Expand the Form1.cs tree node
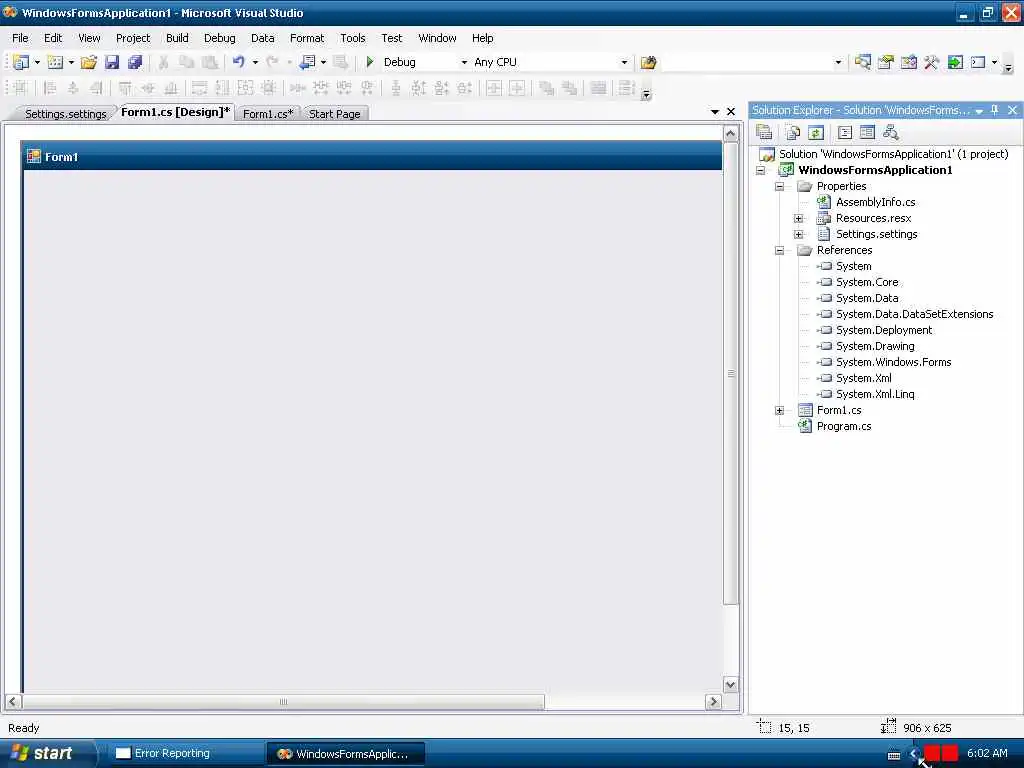This screenshot has height=768, width=1024. [x=779, y=410]
